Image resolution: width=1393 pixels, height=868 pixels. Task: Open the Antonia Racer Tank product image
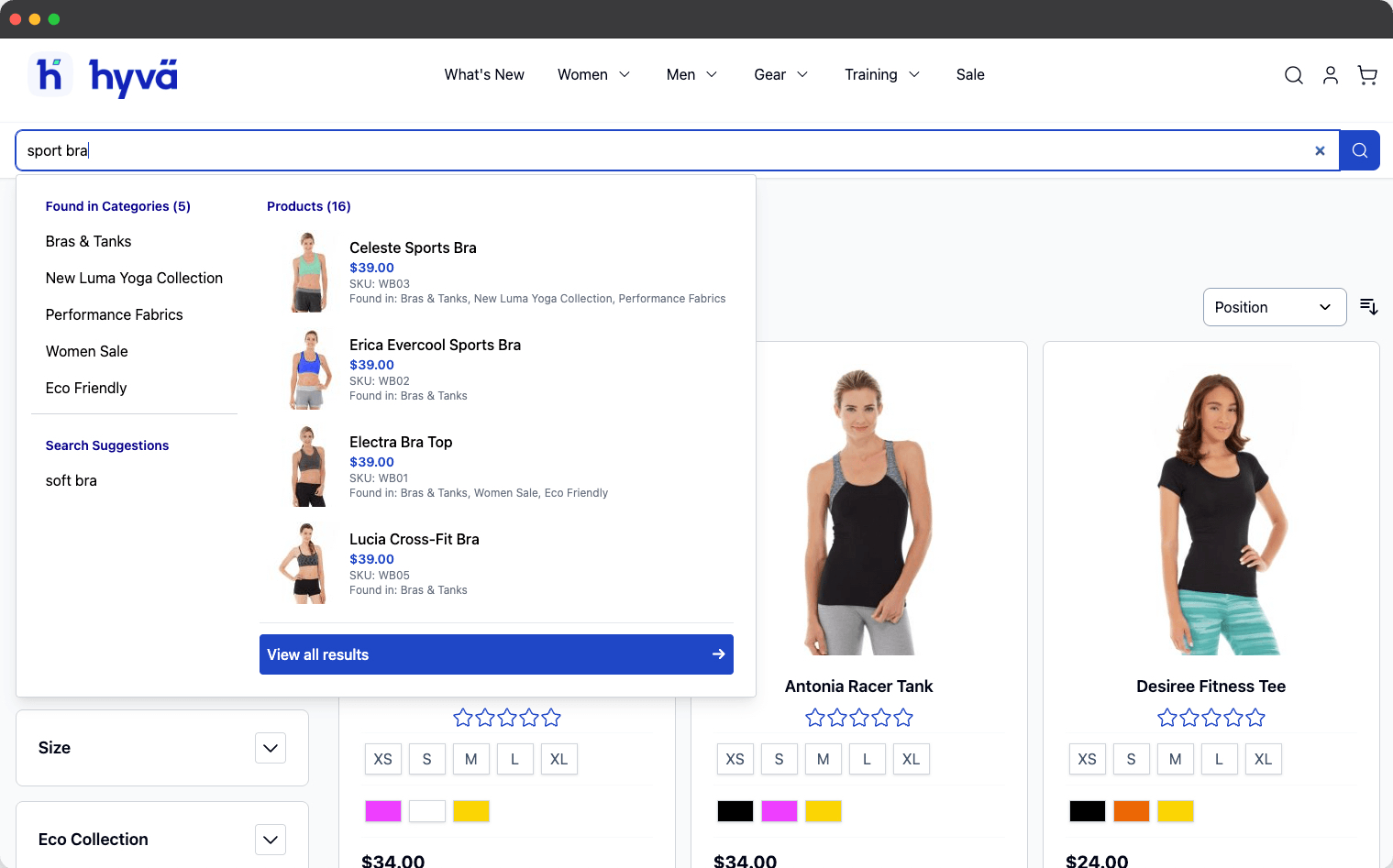[858, 511]
